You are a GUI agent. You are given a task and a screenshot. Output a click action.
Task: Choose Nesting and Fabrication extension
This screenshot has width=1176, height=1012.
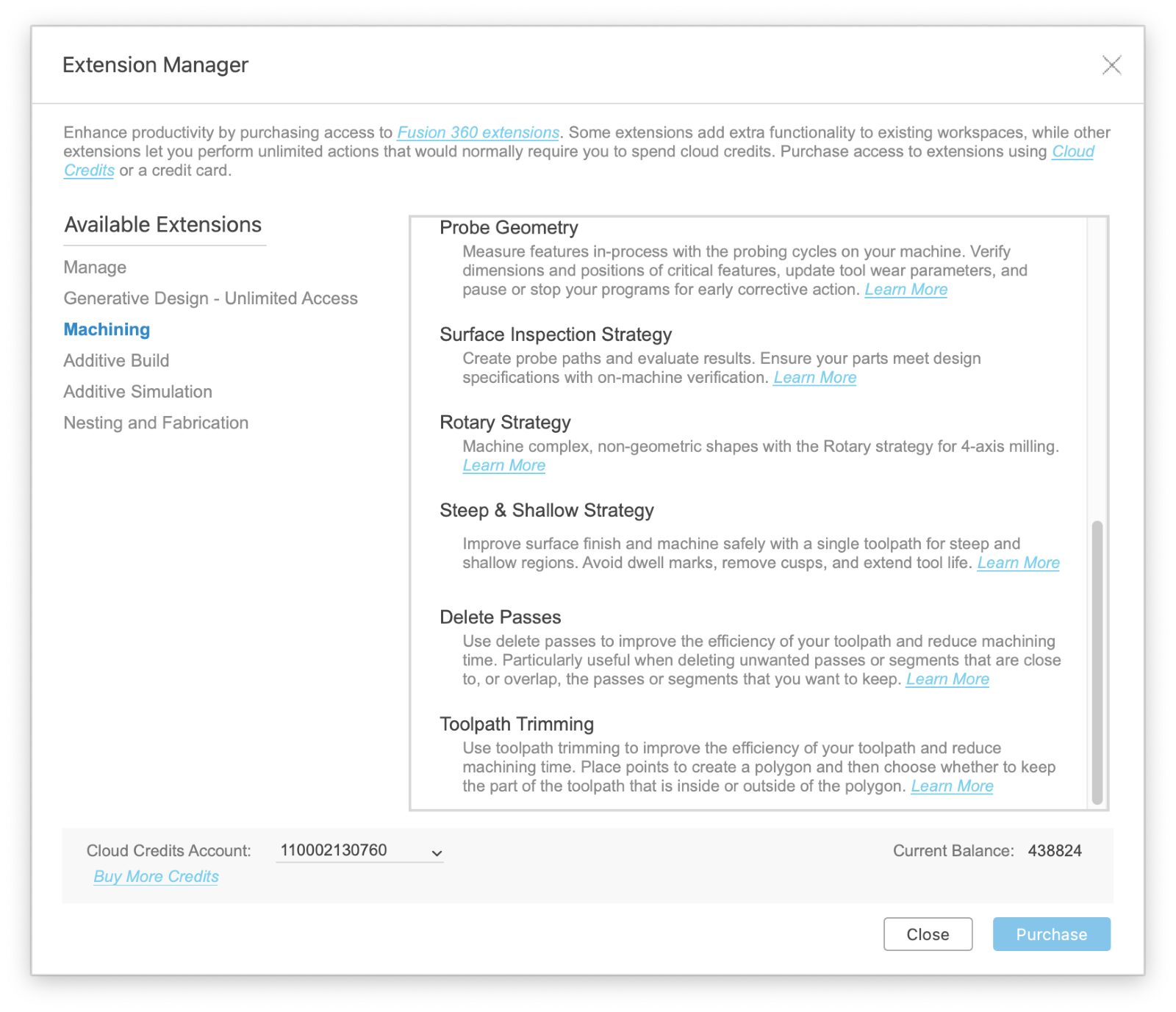coord(156,423)
